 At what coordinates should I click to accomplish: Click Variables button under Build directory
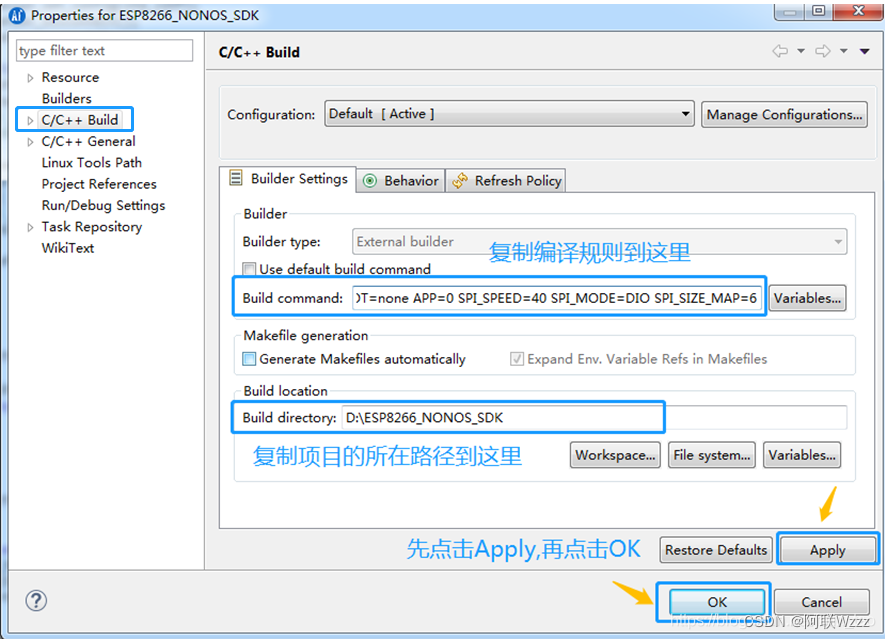pyautogui.click(x=802, y=455)
